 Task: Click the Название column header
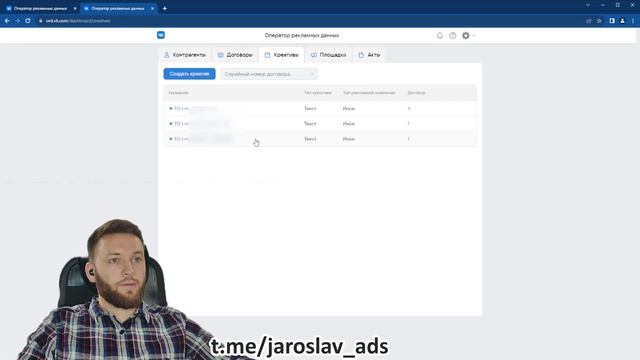point(178,93)
